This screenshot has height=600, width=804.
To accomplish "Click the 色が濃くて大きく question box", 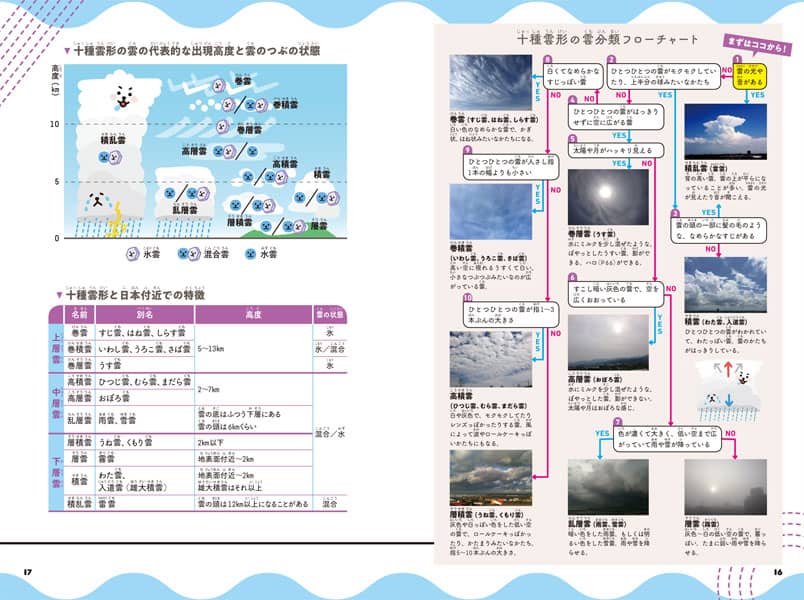I will tap(668, 439).
